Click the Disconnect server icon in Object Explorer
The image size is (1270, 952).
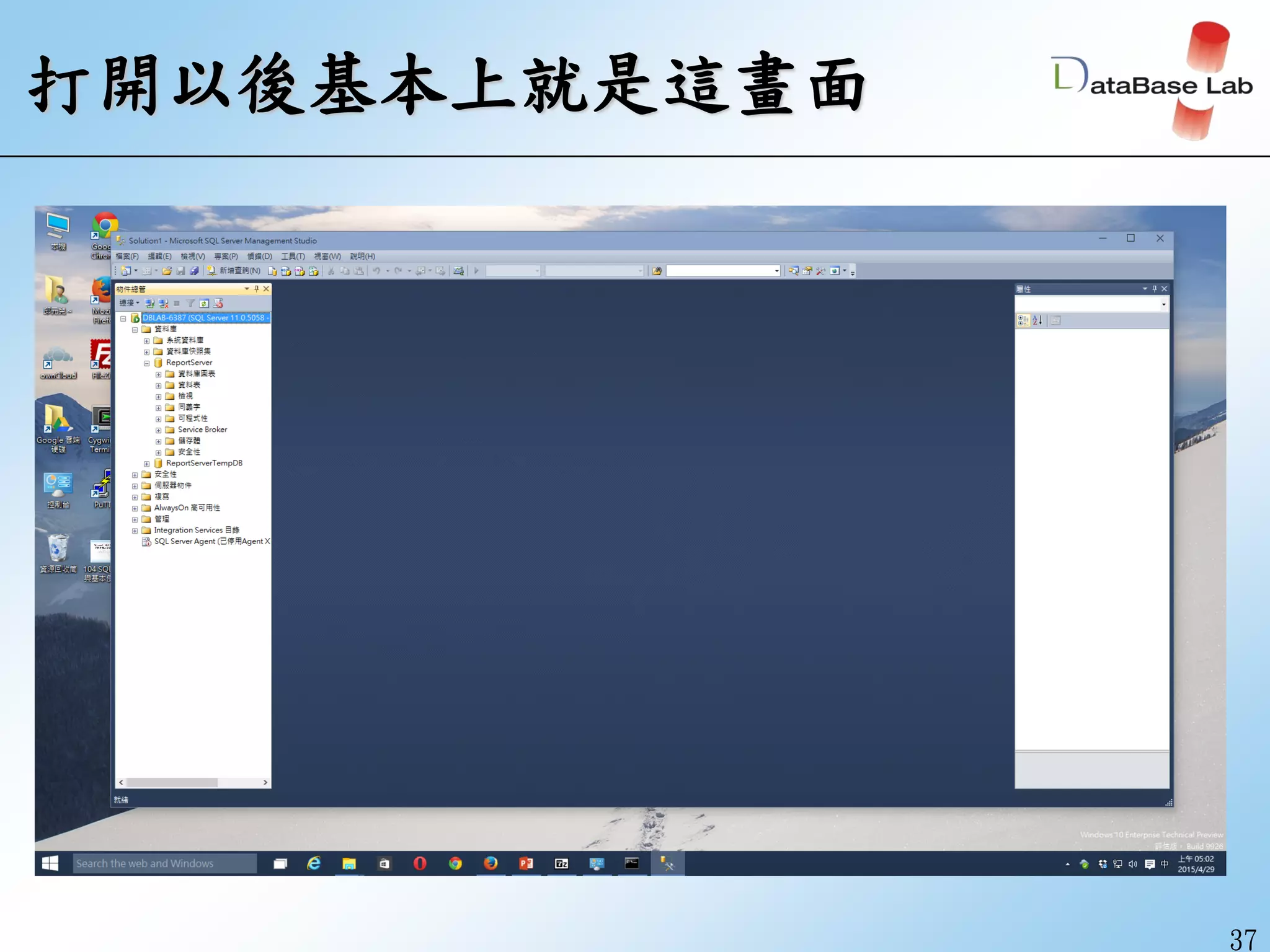(163, 303)
